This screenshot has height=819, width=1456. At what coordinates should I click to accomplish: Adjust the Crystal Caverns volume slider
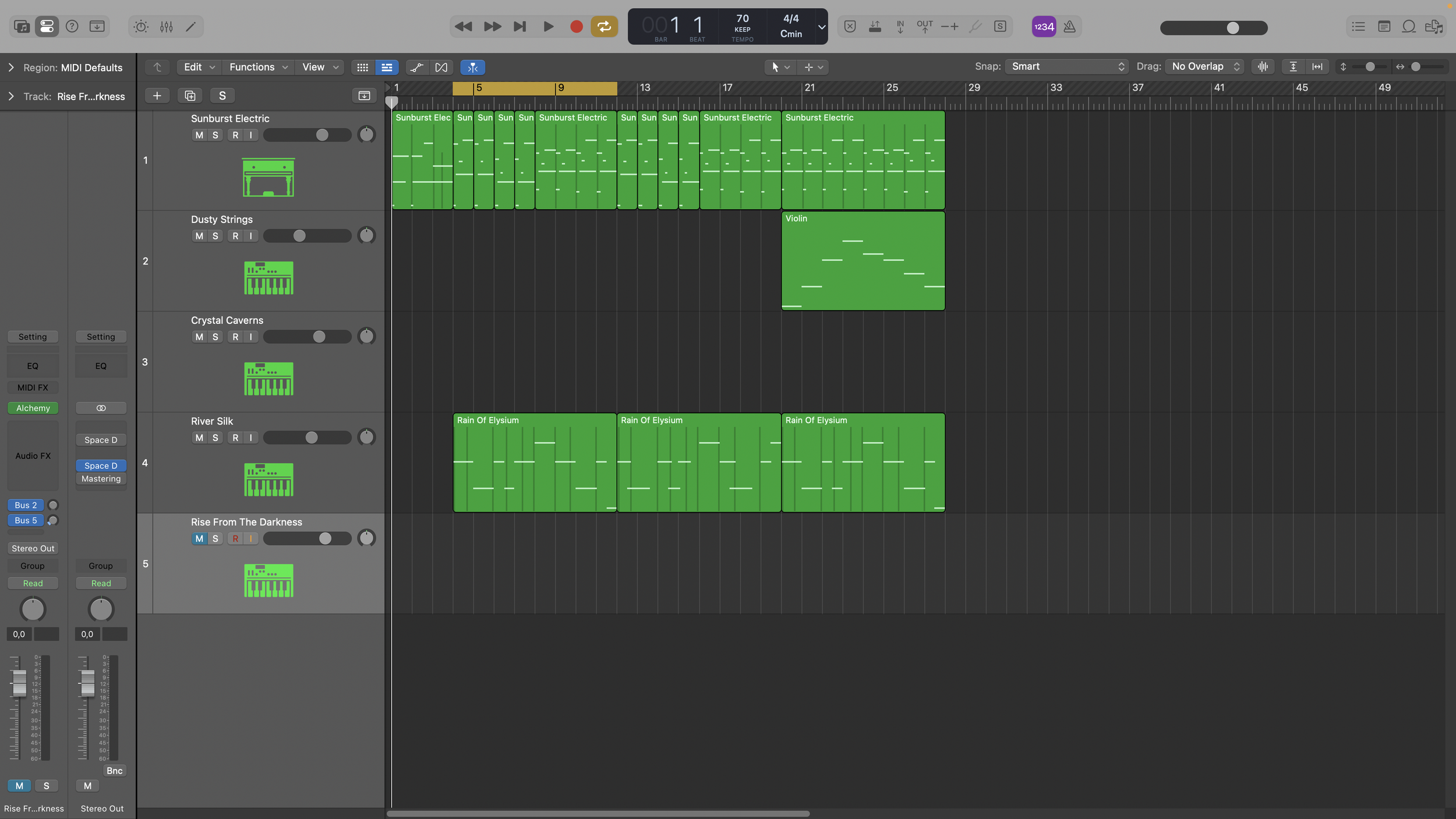tap(319, 337)
